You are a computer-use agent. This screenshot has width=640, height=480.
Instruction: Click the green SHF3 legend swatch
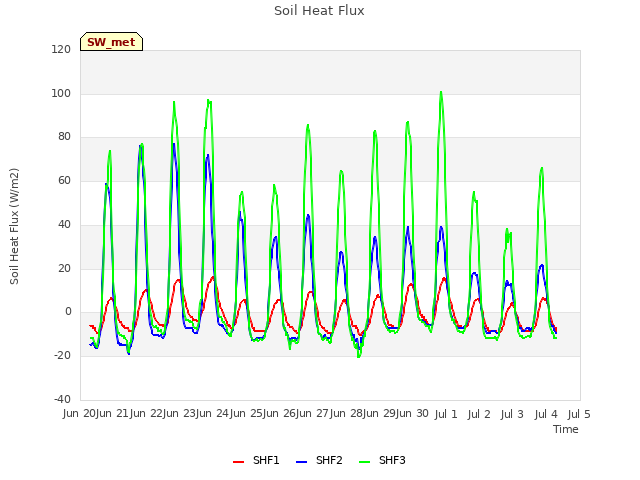point(364,461)
